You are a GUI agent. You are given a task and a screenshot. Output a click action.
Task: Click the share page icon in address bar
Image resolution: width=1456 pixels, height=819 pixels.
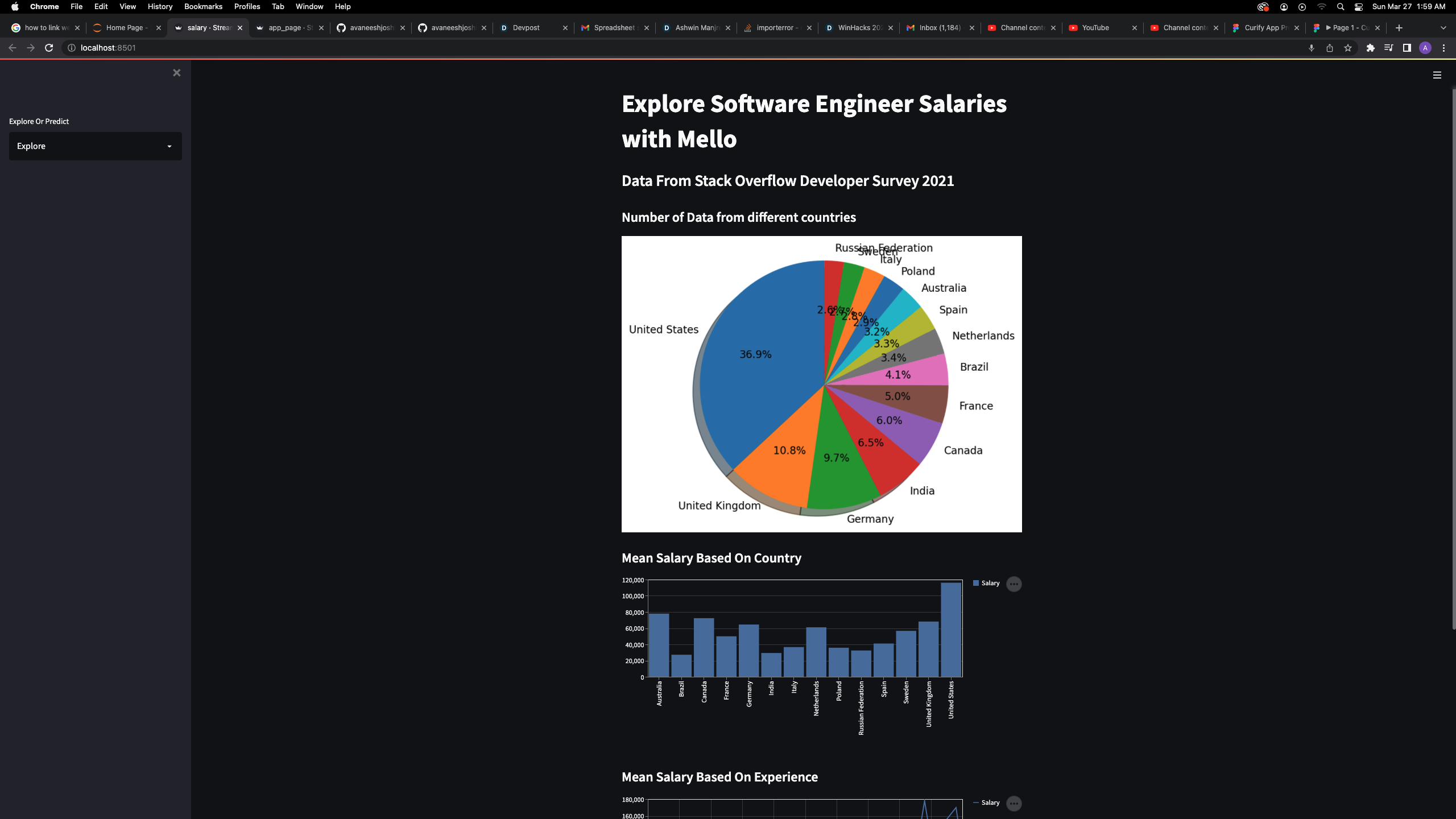(x=1330, y=48)
